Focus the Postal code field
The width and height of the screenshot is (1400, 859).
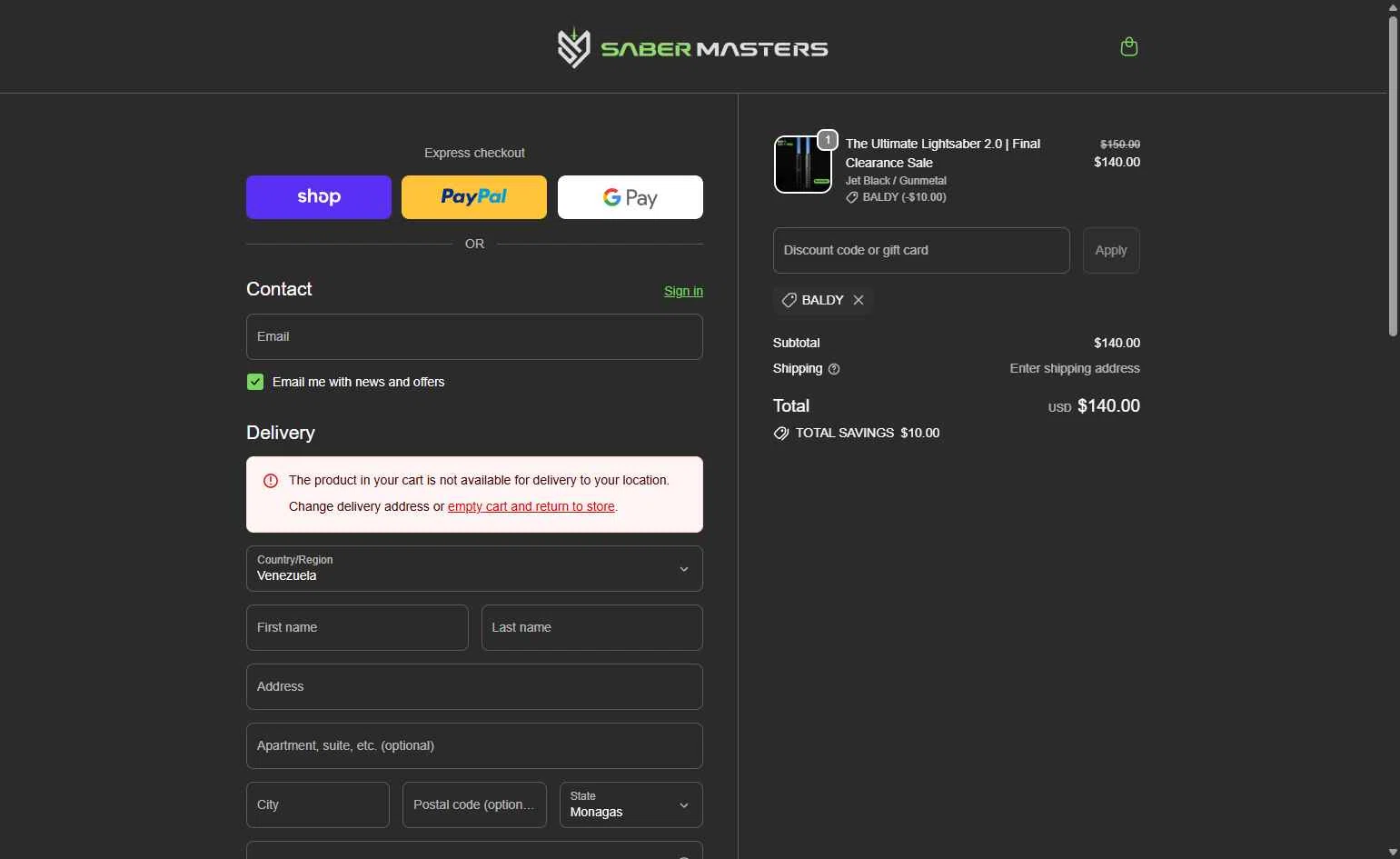coord(474,804)
